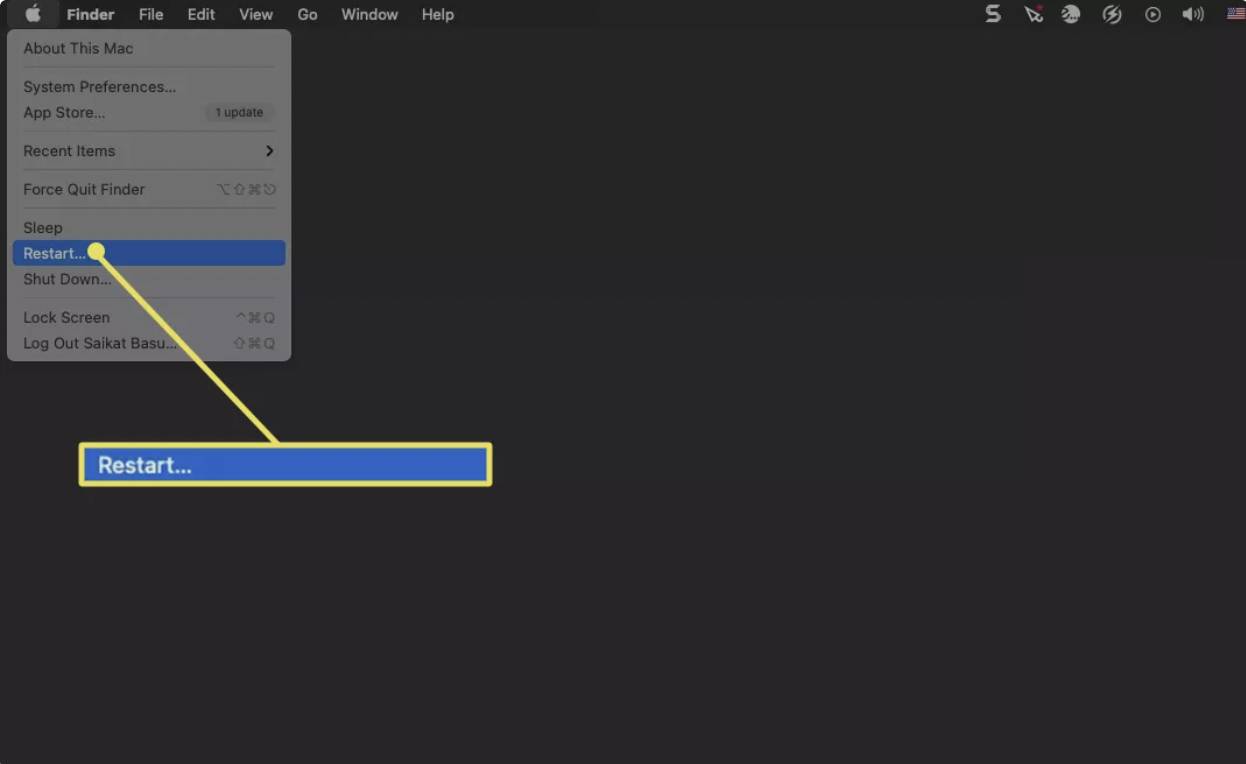Select Lock Screen

tap(66, 317)
